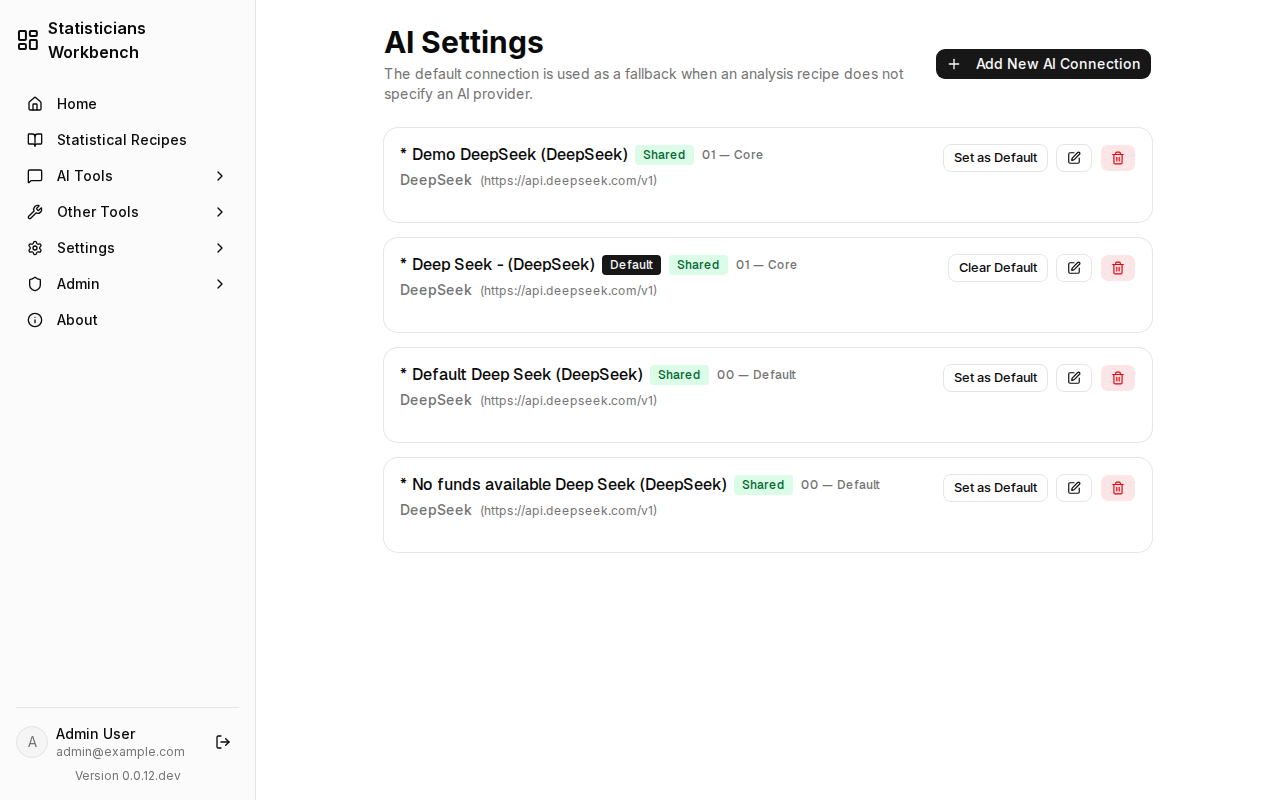
Task: Set Default Deep Seek as default
Action: click(995, 378)
